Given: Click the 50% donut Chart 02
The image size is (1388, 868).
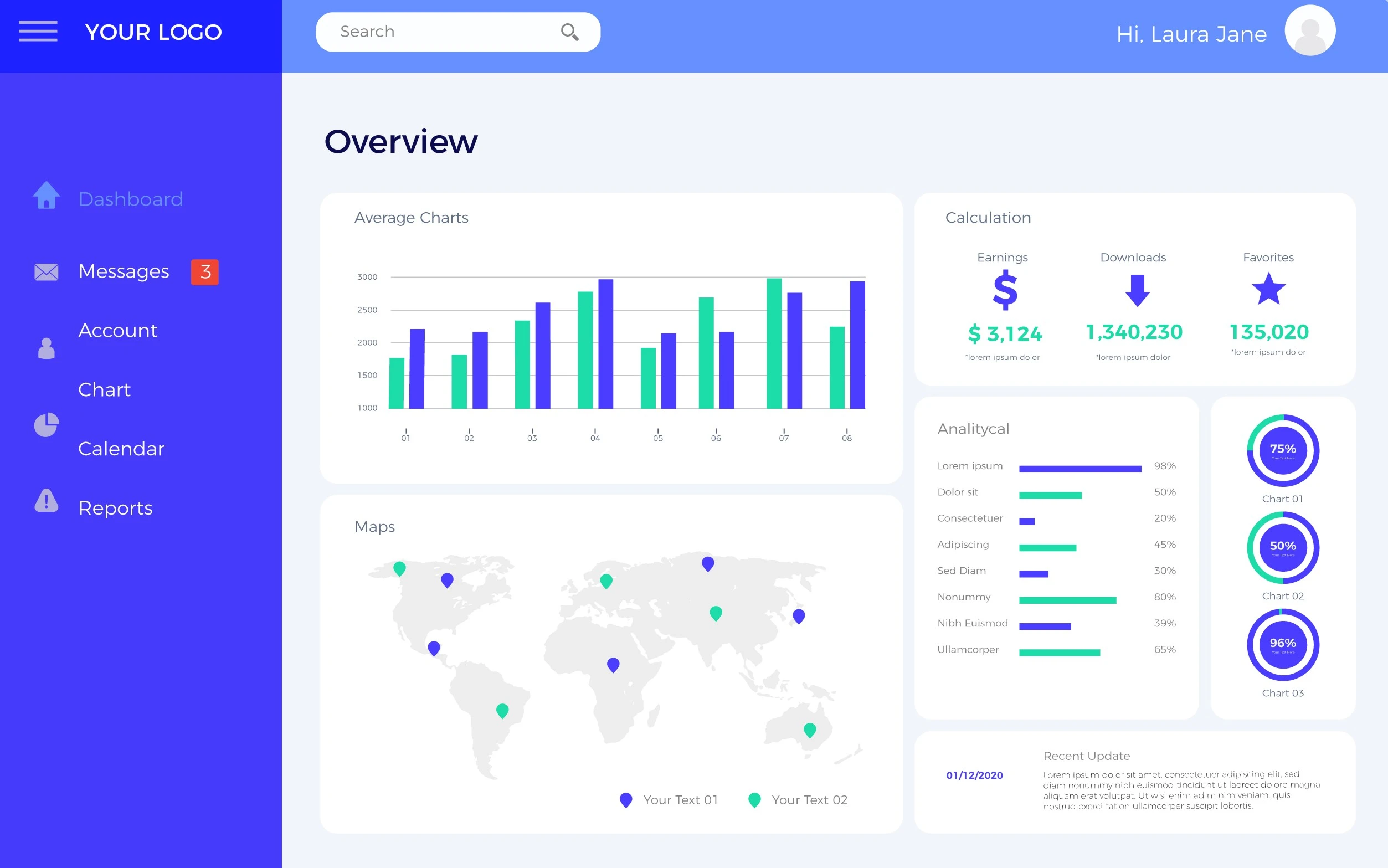Looking at the screenshot, I should pyautogui.click(x=1283, y=547).
